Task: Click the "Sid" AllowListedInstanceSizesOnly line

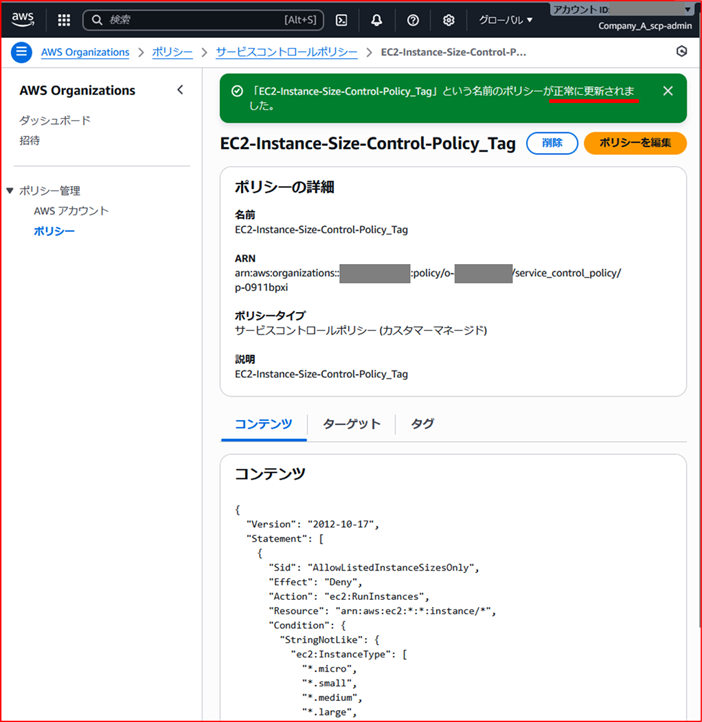Action: coord(374,568)
